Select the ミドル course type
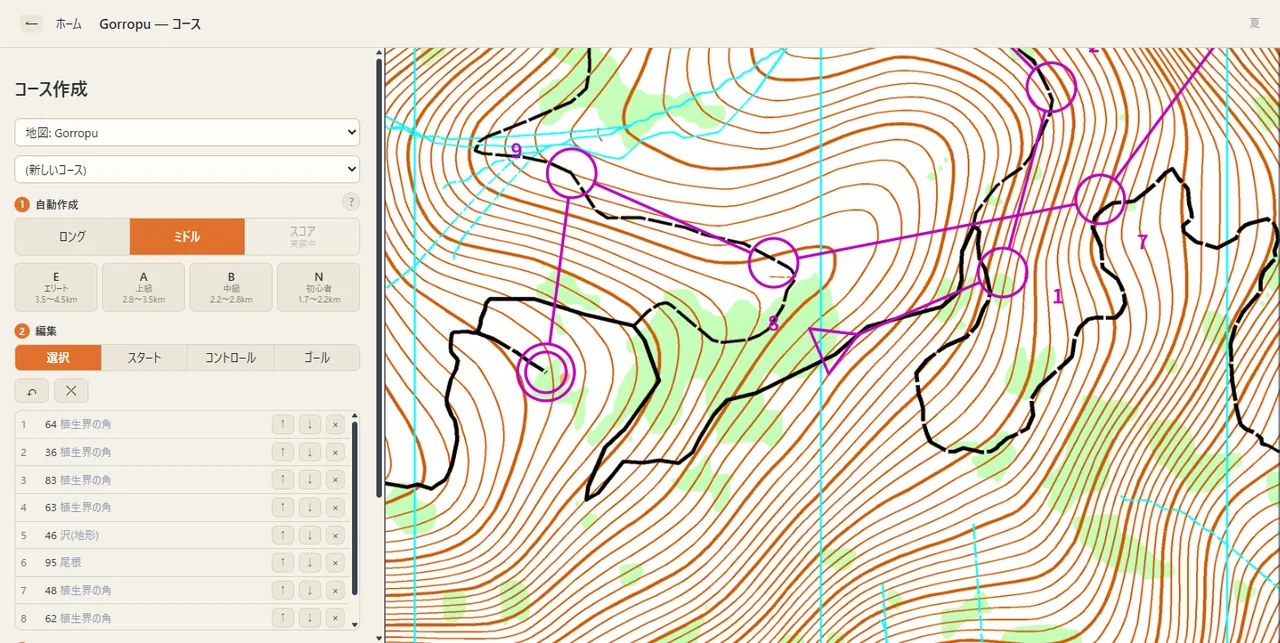This screenshot has height=643, width=1280. coord(187,237)
